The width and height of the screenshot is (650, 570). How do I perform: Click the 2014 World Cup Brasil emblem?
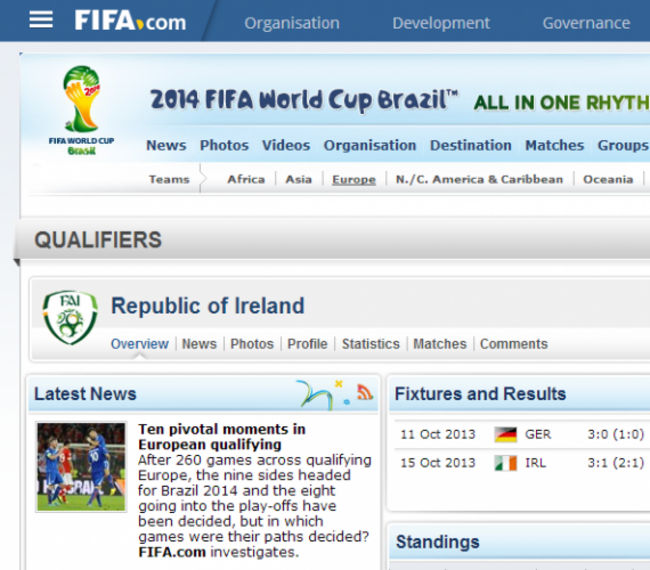tap(81, 110)
